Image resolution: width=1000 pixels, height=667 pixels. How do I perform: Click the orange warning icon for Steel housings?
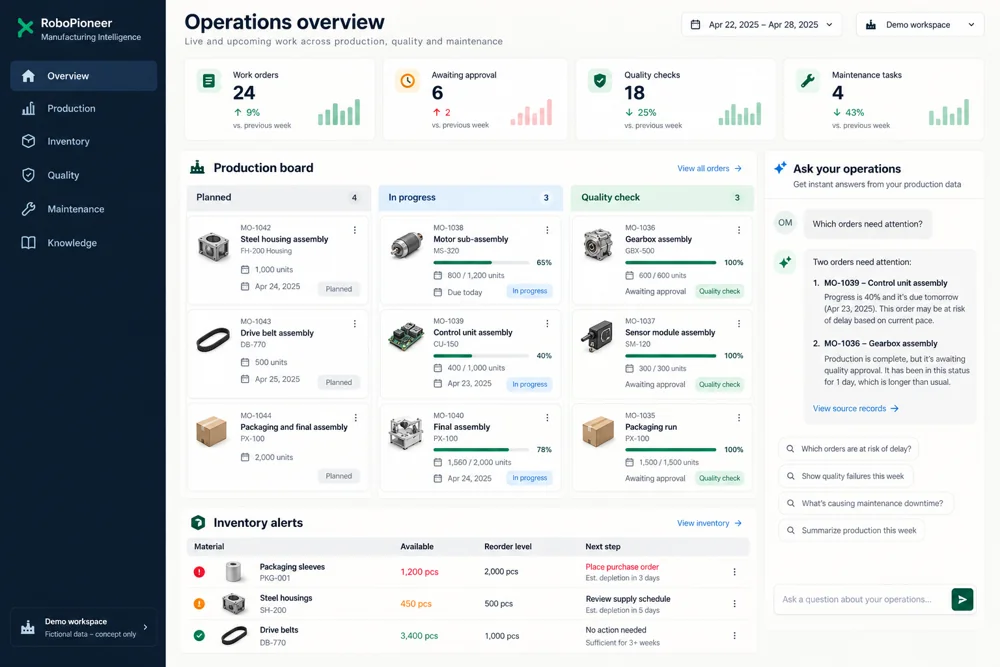(200, 603)
